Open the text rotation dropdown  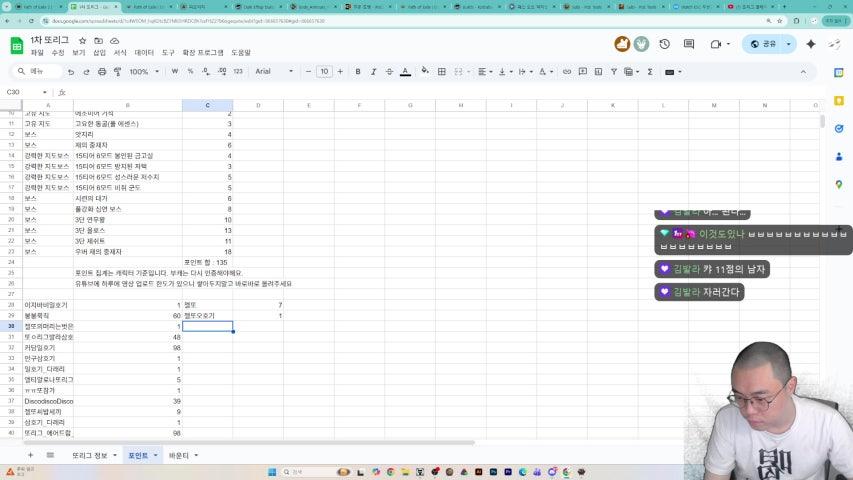click(x=545, y=72)
